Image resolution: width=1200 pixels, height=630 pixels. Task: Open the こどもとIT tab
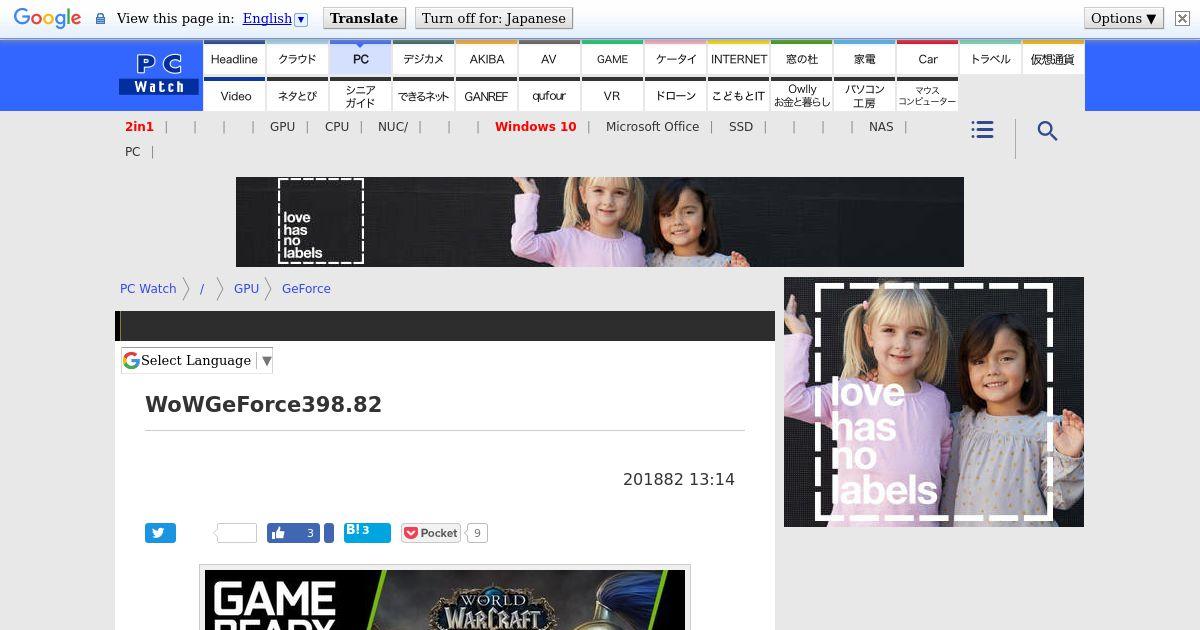click(x=738, y=95)
